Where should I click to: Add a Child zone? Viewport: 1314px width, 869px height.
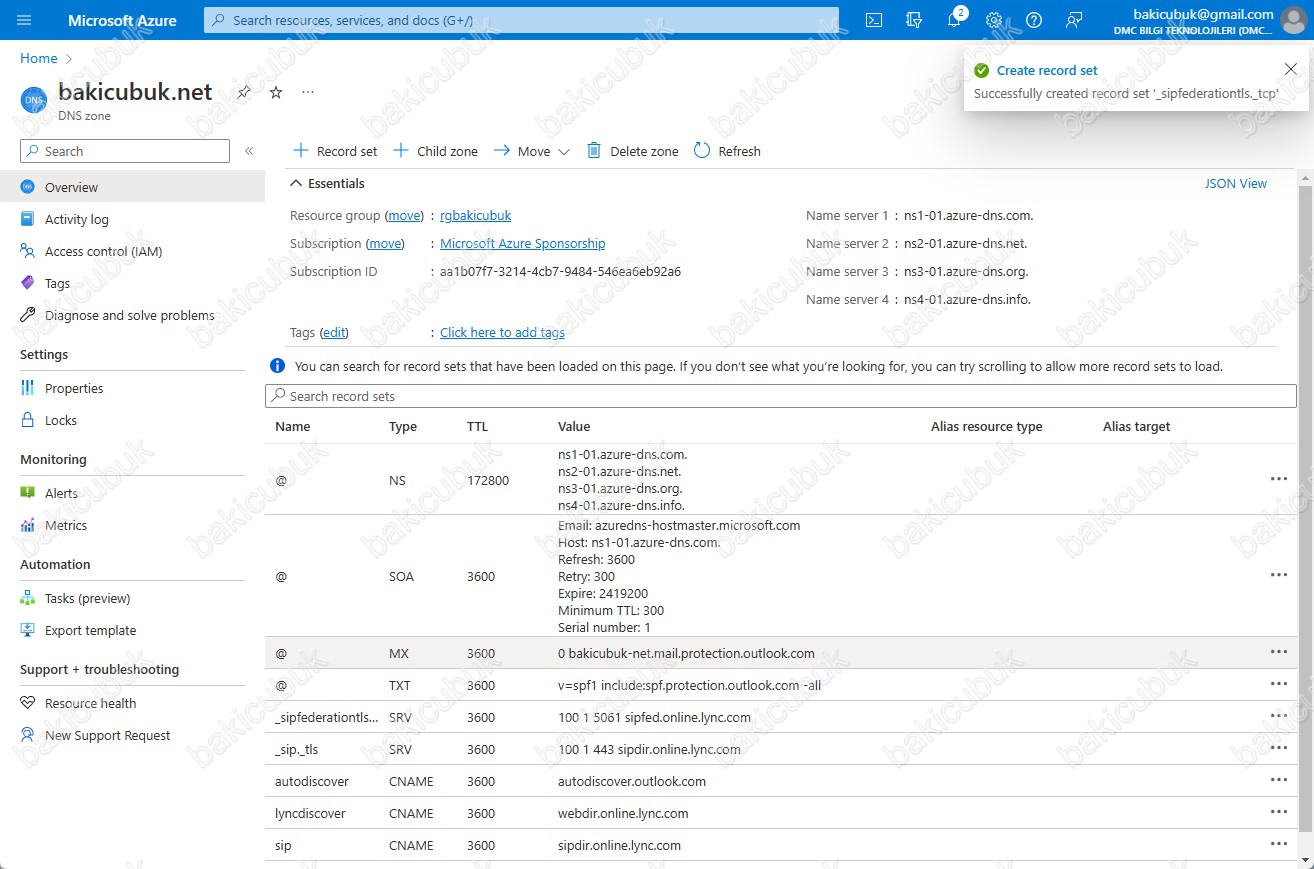[x=435, y=151]
